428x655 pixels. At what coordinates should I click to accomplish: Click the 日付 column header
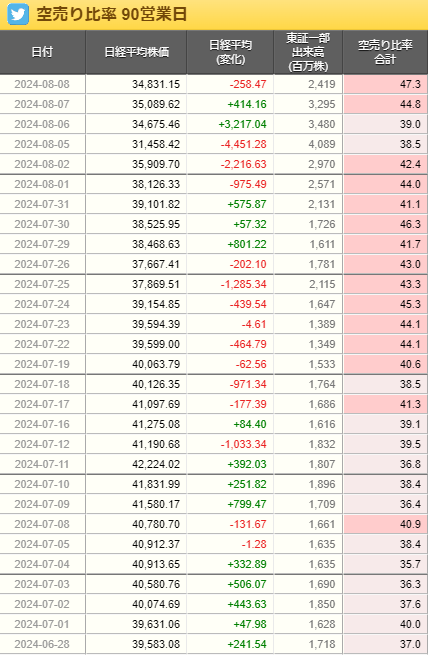click(43, 52)
